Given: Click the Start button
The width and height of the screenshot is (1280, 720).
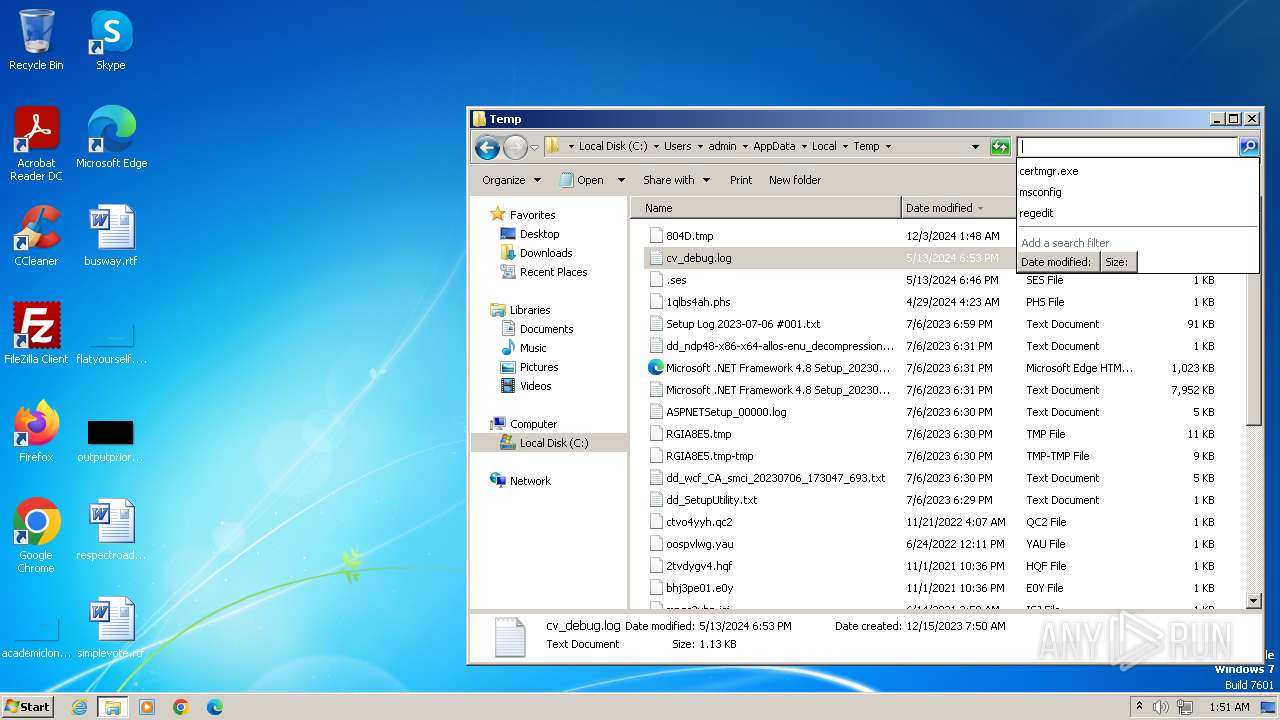Looking at the screenshot, I should 27,707.
